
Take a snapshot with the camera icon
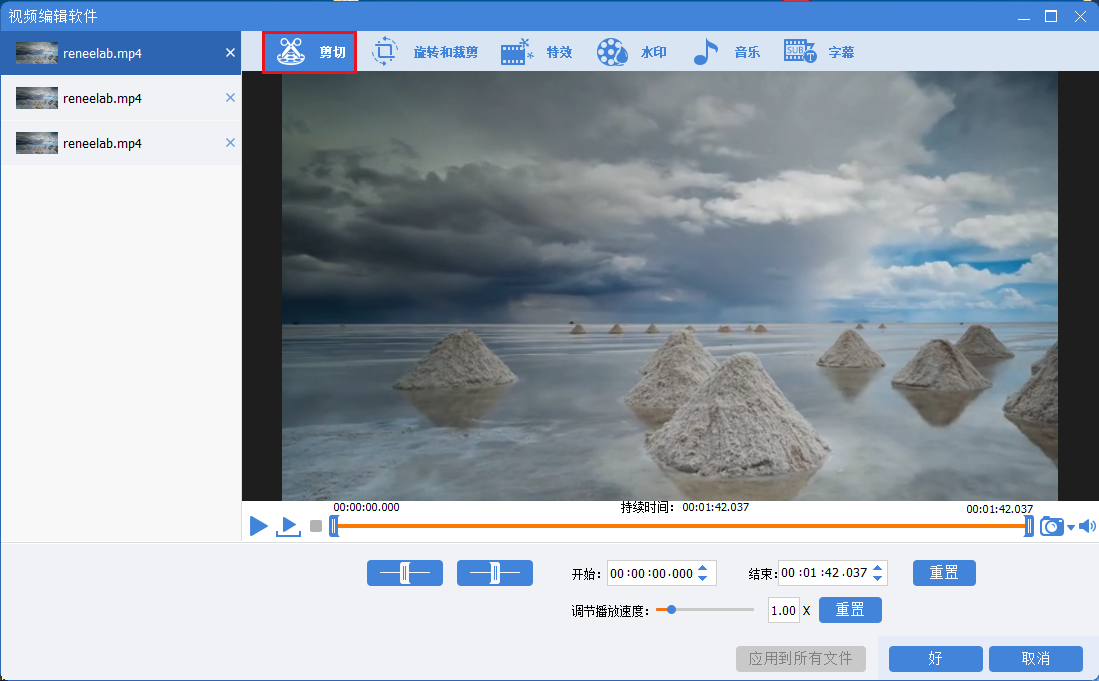pyautogui.click(x=1051, y=526)
